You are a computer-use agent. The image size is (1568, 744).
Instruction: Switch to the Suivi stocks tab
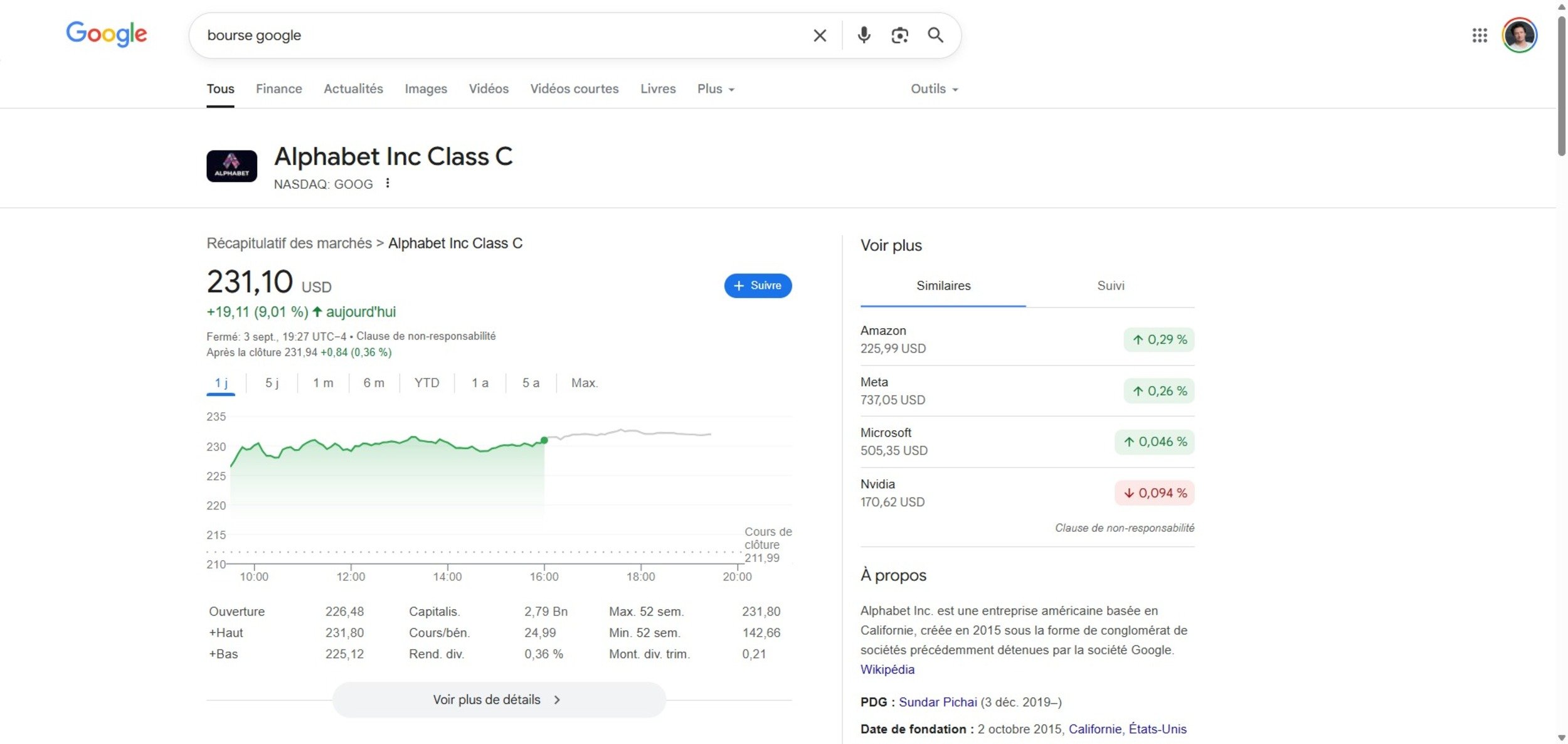point(1110,285)
